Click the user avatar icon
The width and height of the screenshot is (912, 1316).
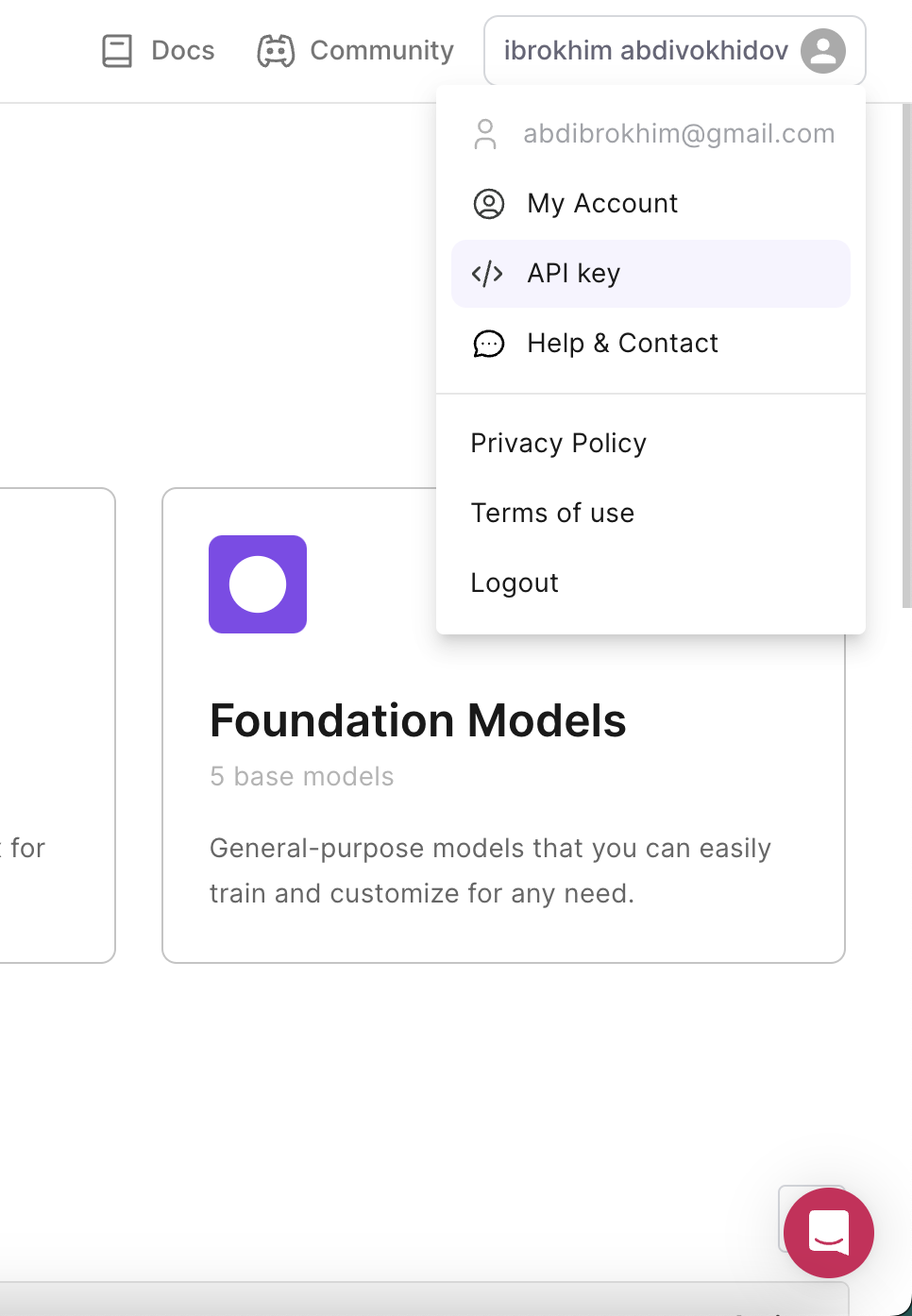(x=822, y=51)
